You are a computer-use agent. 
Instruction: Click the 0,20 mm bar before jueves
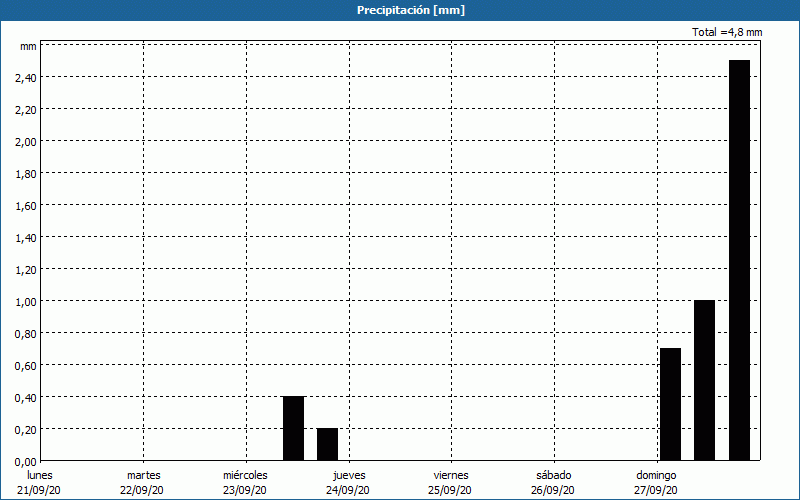tap(328, 444)
